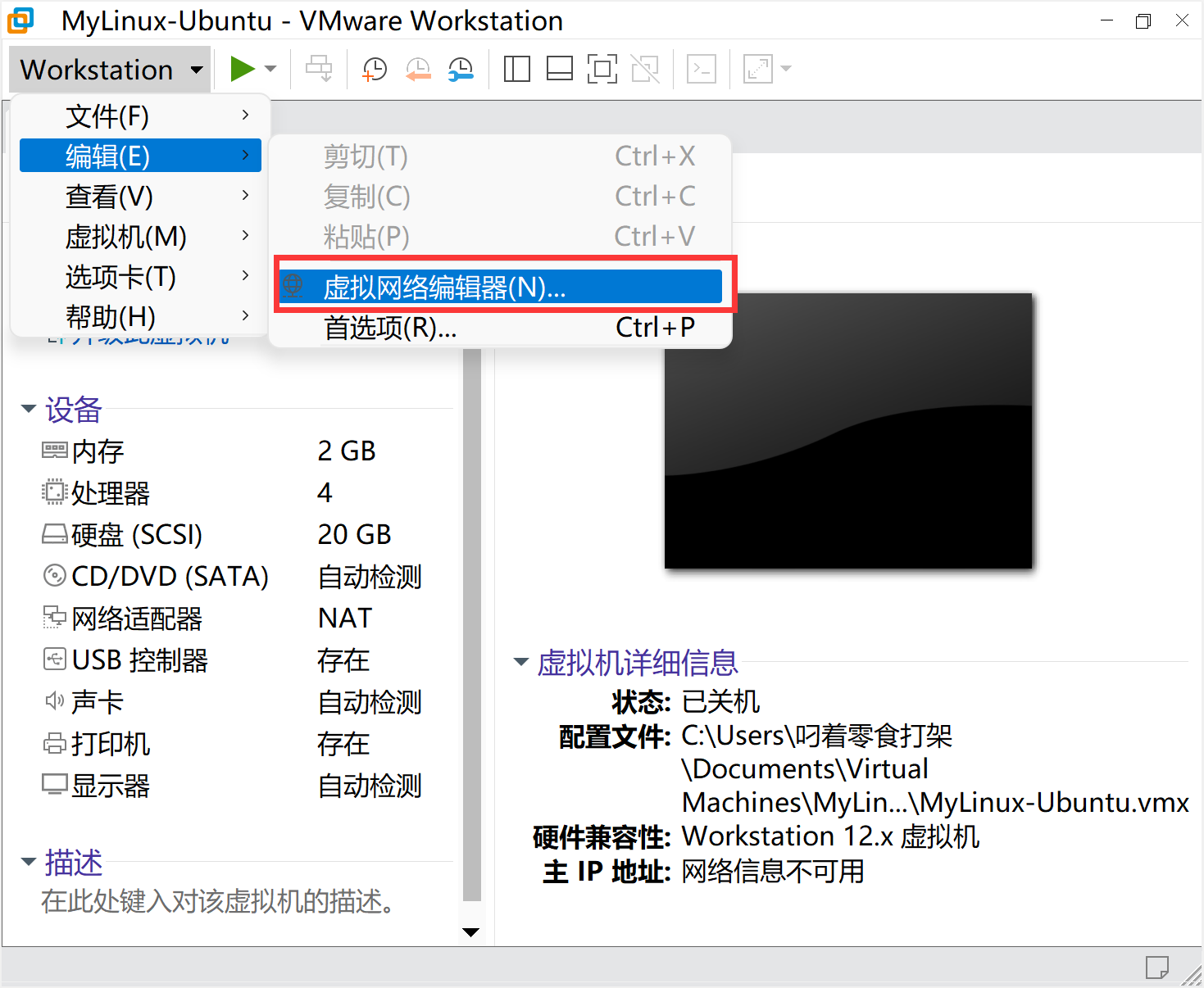
Task: Click the 20 GB hard disk value
Action: click(354, 534)
